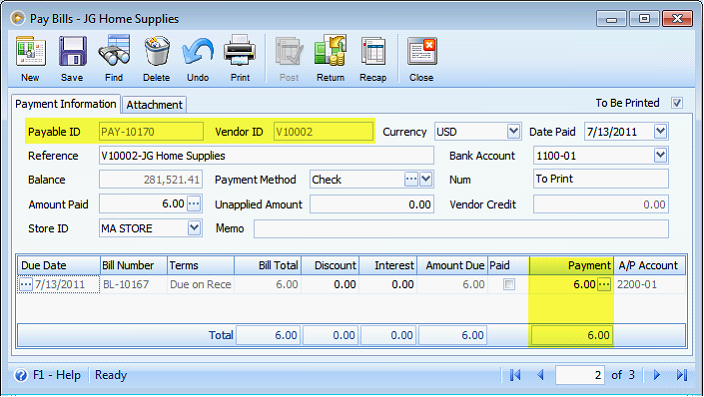Click the 2200-01 A/P account cell

649,284
